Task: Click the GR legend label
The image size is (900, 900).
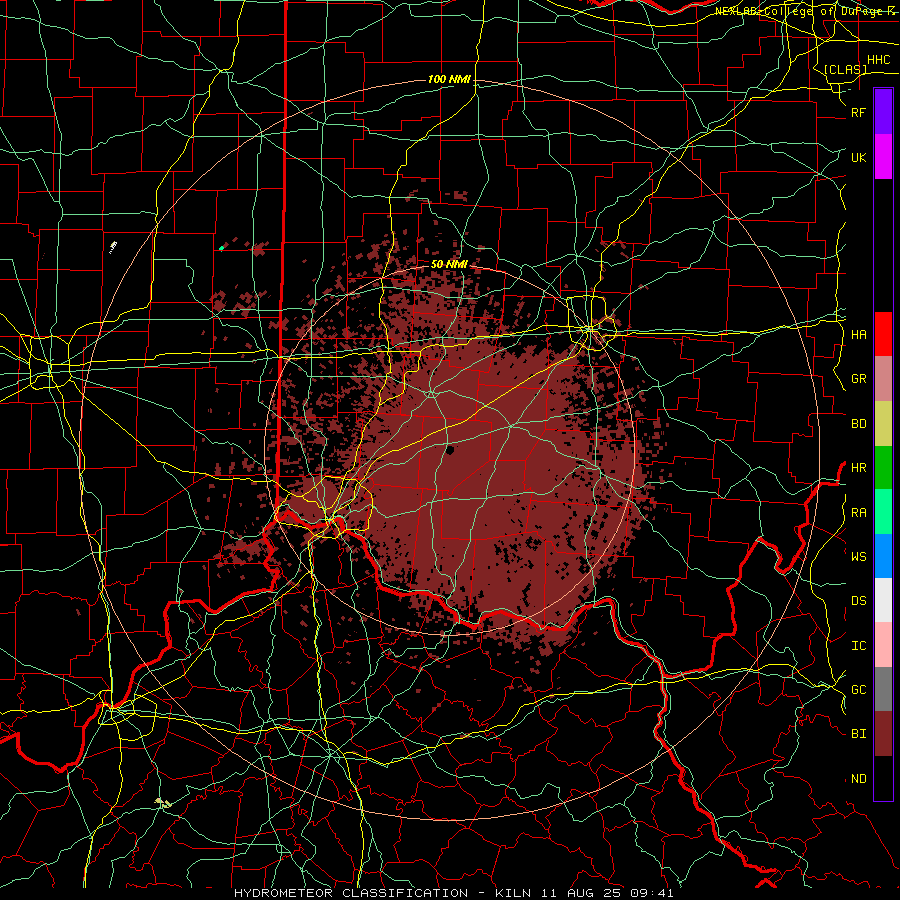Action: [x=858, y=379]
